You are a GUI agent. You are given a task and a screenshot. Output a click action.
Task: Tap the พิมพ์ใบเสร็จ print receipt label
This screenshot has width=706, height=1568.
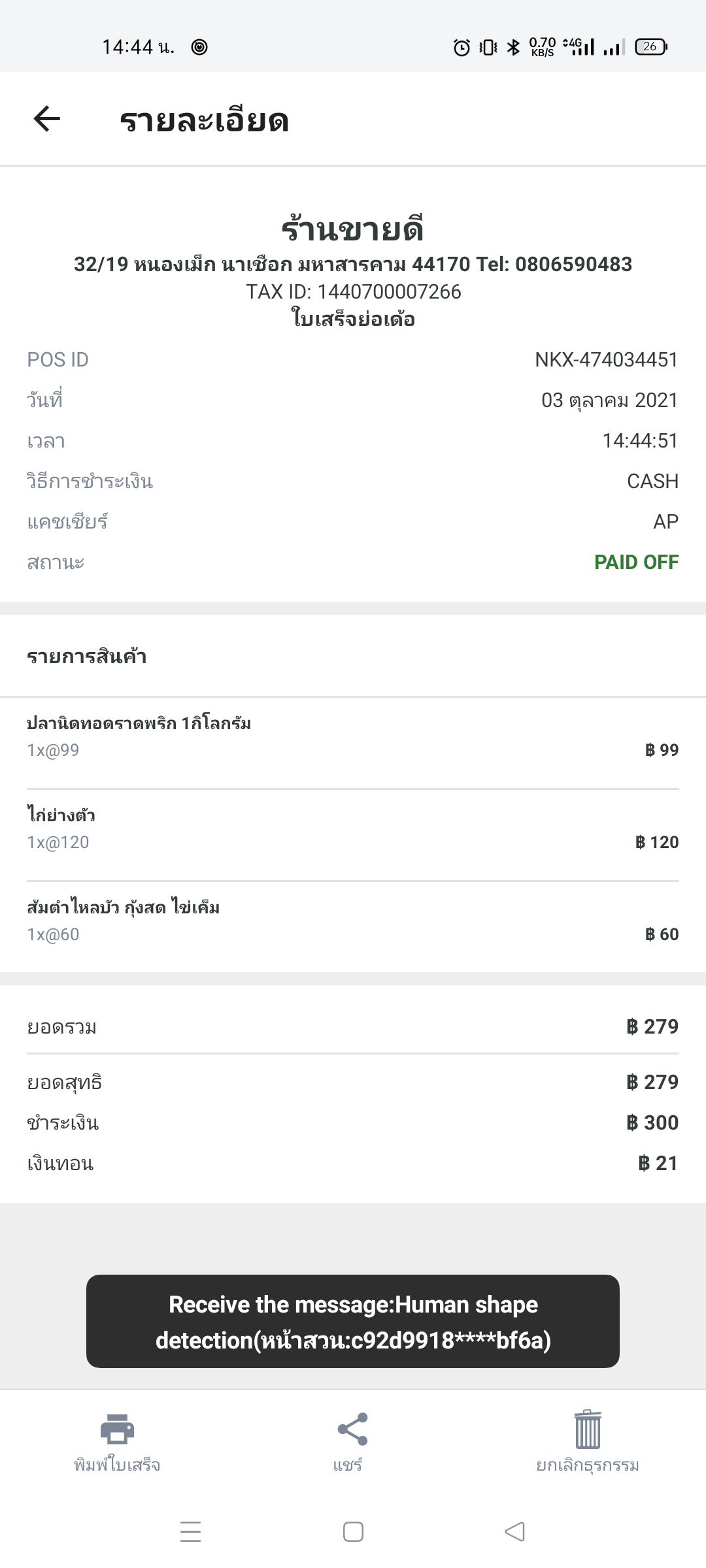point(117,1465)
